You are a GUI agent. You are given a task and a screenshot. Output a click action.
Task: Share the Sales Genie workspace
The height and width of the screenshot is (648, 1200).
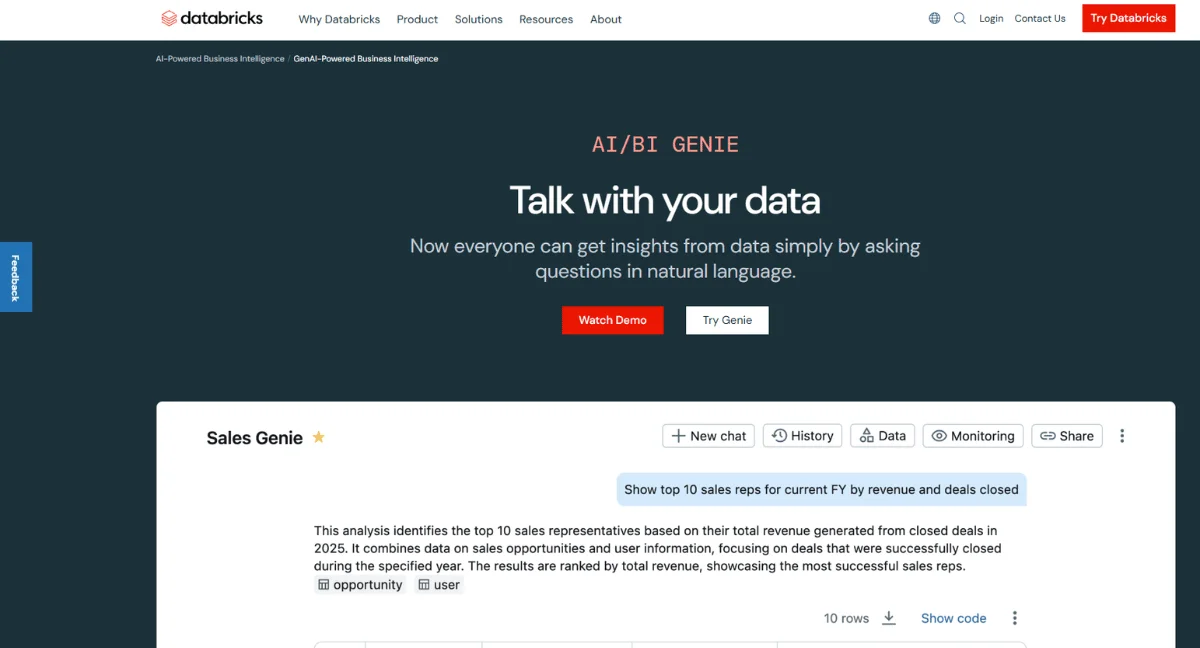click(x=1066, y=435)
